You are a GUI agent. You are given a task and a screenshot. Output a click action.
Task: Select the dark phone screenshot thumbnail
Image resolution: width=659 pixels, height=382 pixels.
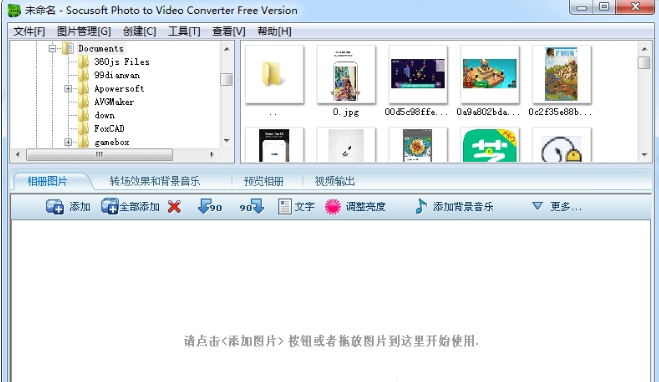[274, 145]
